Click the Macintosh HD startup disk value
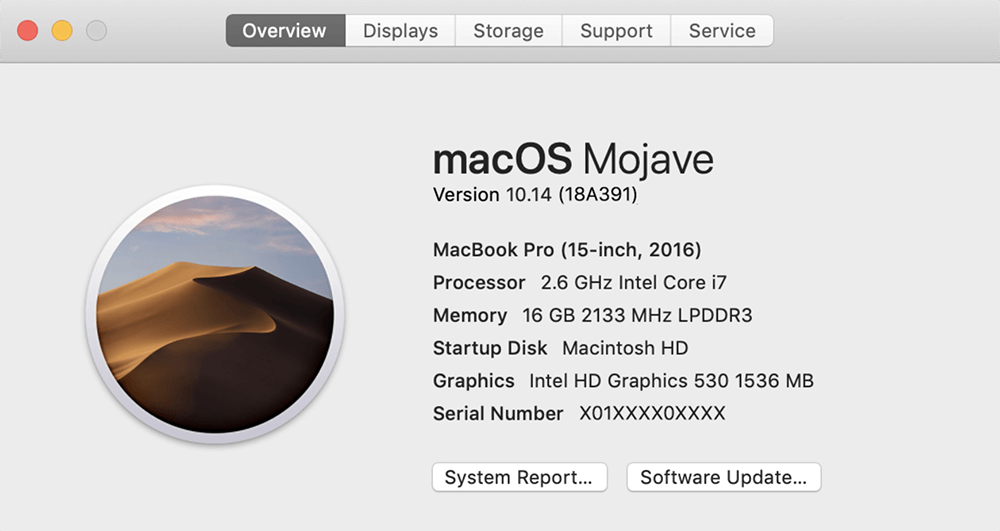This screenshot has height=531, width=1000. click(x=625, y=348)
